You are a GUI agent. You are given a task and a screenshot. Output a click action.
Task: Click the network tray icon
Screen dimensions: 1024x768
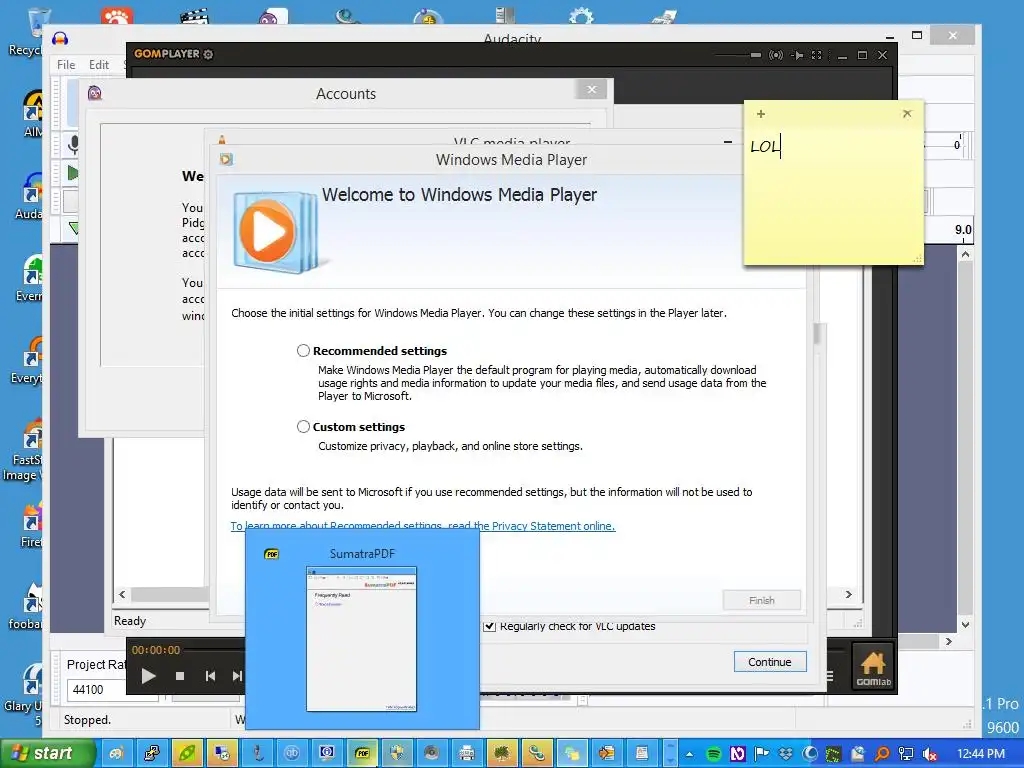(906, 754)
